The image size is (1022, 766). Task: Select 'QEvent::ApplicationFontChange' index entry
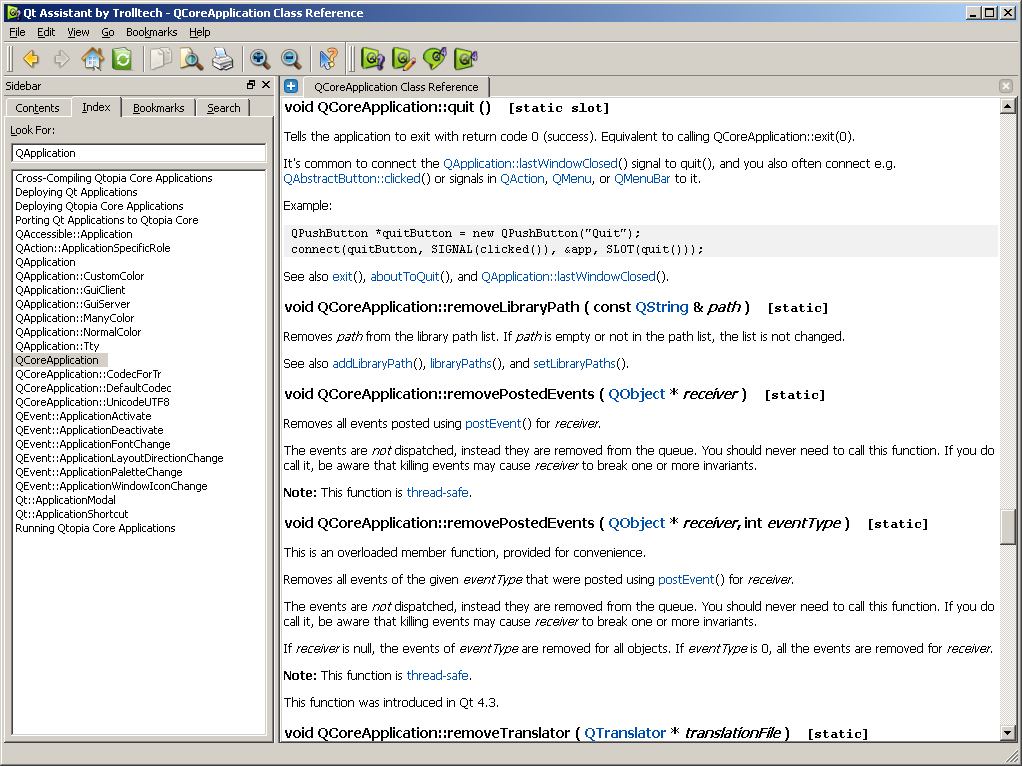tap(93, 444)
